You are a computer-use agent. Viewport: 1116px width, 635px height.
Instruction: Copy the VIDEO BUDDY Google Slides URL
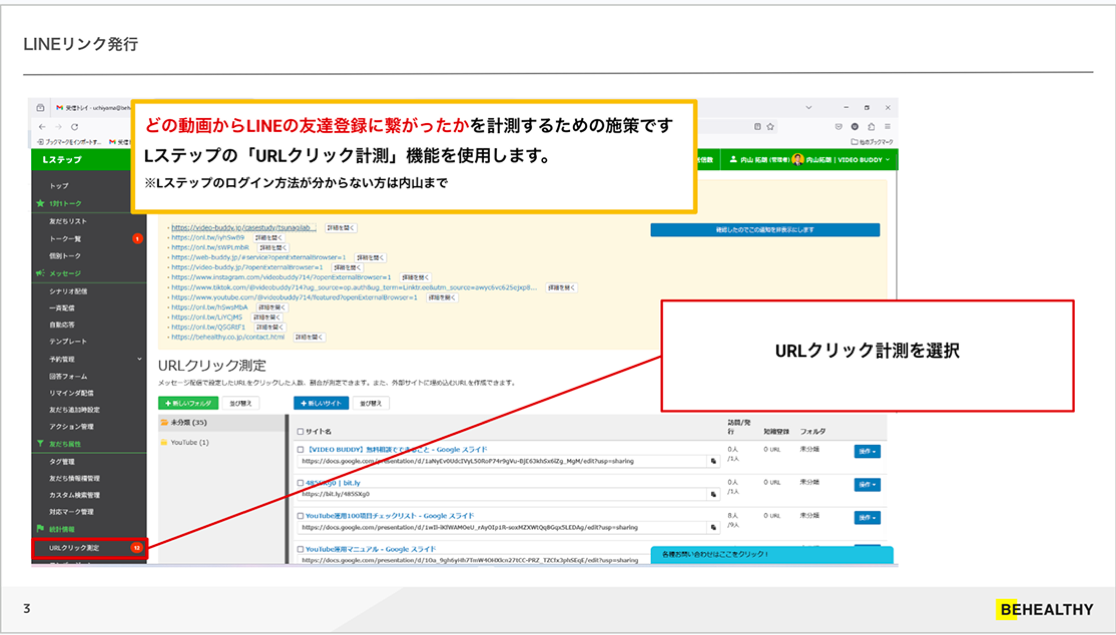tap(713, 461)
